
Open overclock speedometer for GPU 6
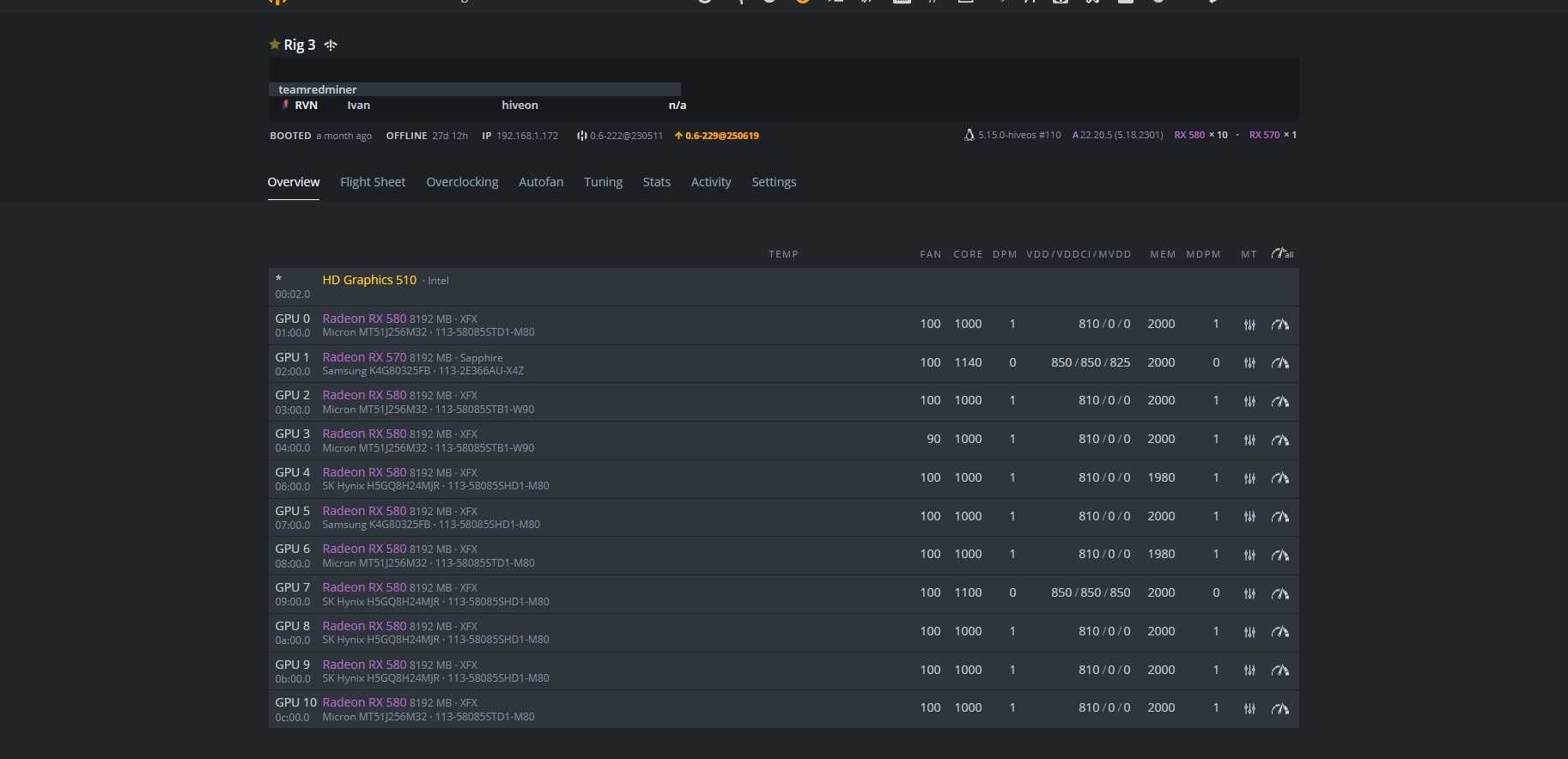pyautogui.click(x=1280, y=555)
